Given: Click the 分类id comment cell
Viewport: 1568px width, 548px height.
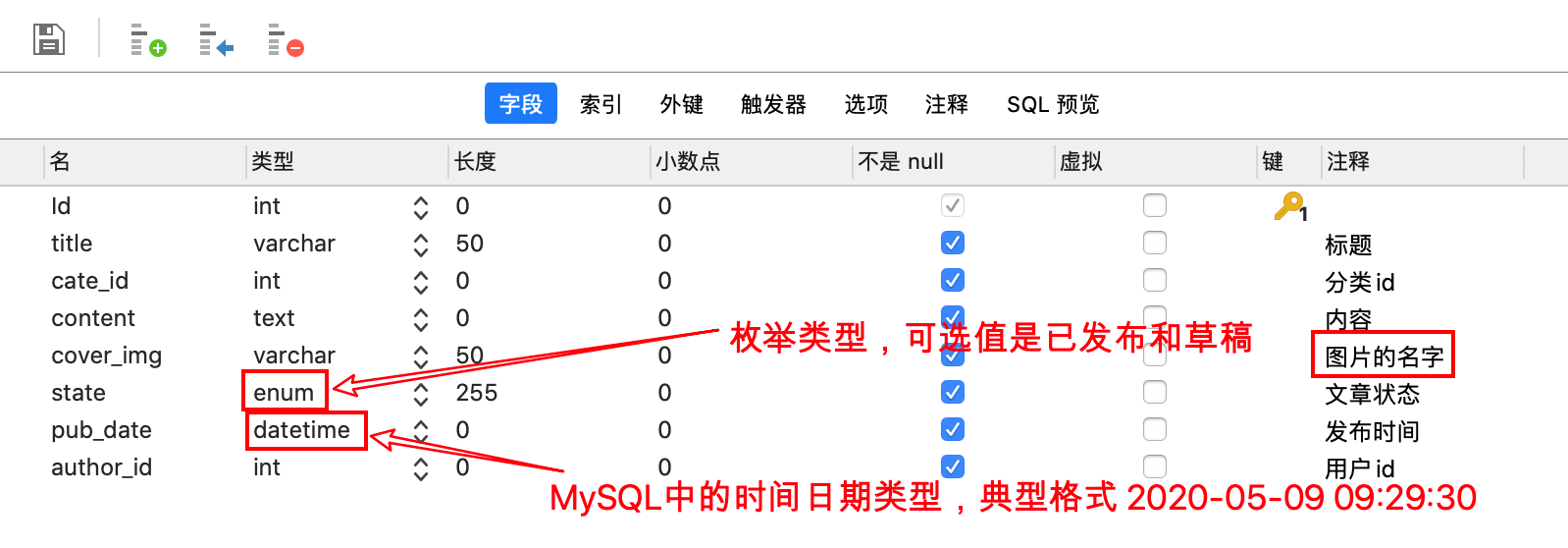Looking at the screenshot, I should pos(1360,282).
